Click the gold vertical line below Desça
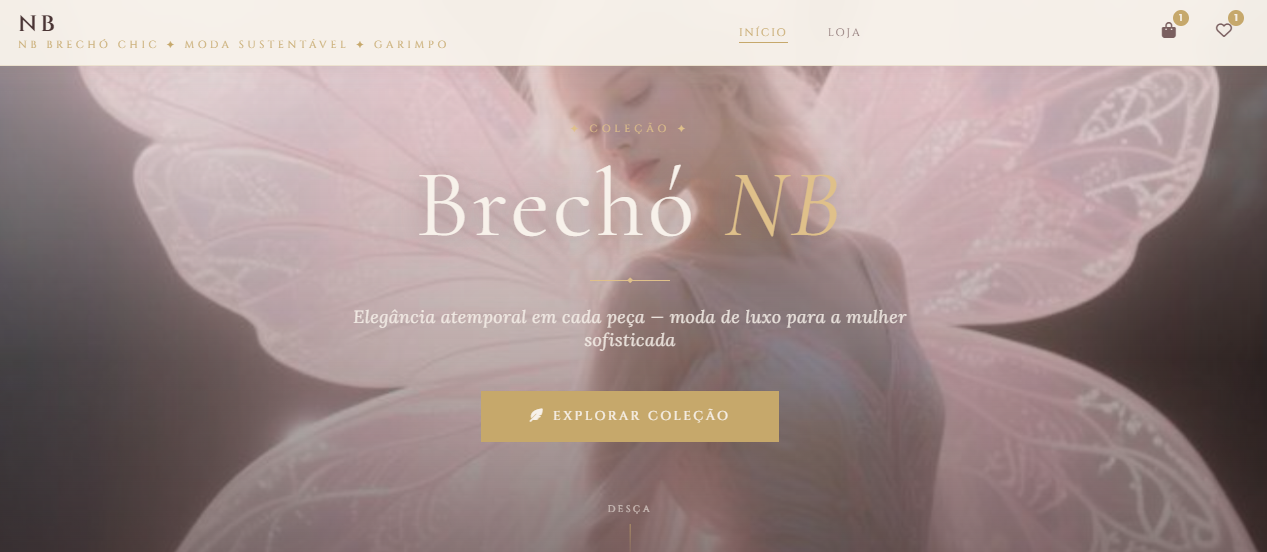Viewport: 1267px width, 552px height. tap(630, 537)
